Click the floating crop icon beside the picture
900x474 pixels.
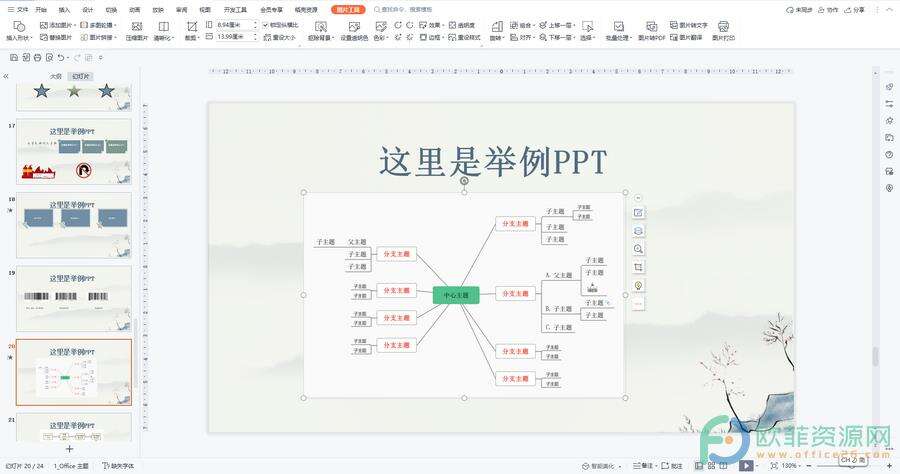(638, 267)
